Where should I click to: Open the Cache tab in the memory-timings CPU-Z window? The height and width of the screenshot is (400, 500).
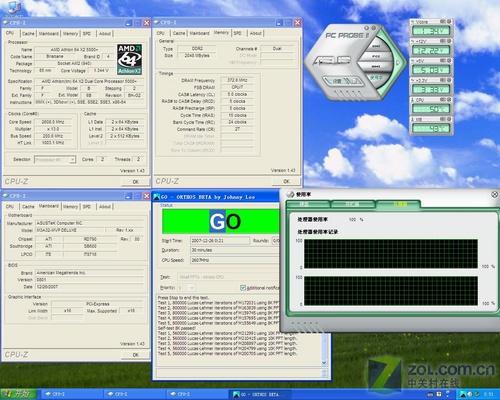tap(179, 33)
